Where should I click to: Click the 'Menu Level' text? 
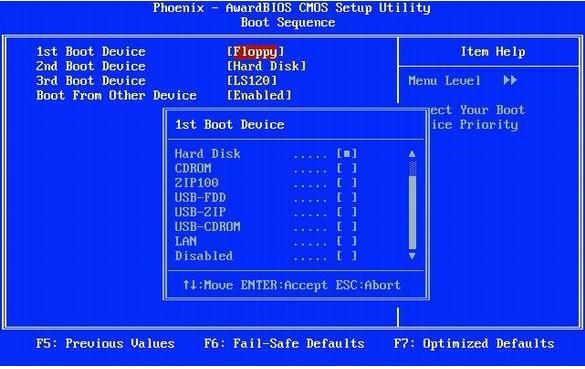point(444,81)
